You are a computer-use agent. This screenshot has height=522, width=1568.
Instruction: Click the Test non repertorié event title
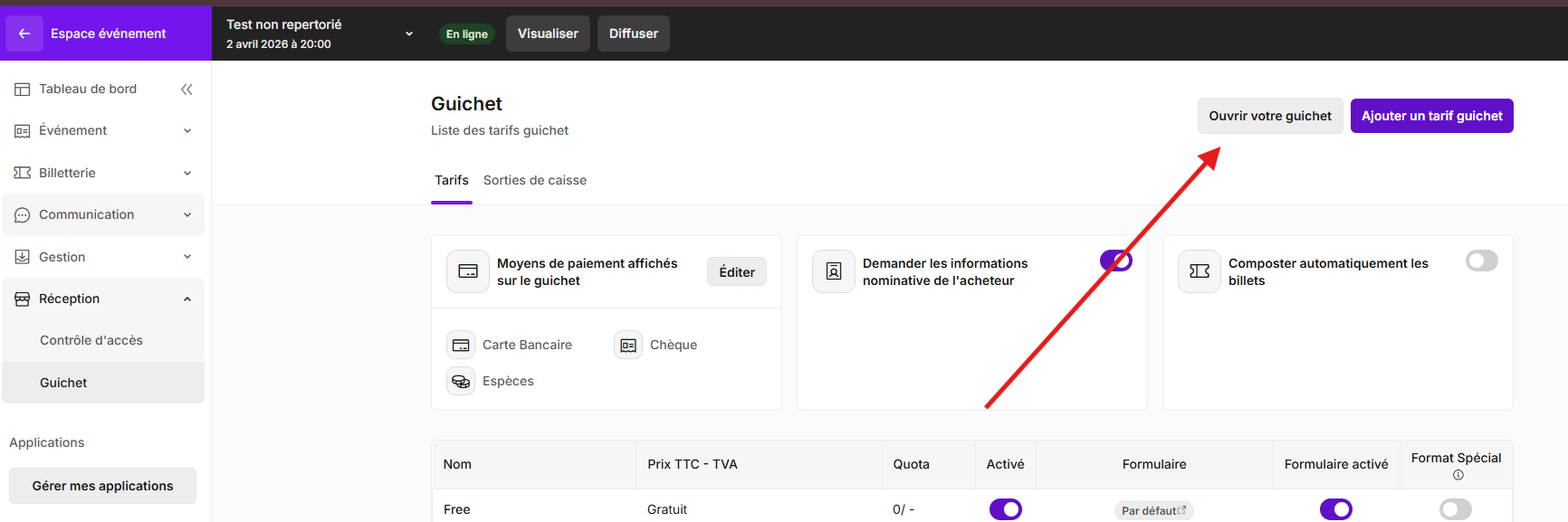click(x=284, y=24)
